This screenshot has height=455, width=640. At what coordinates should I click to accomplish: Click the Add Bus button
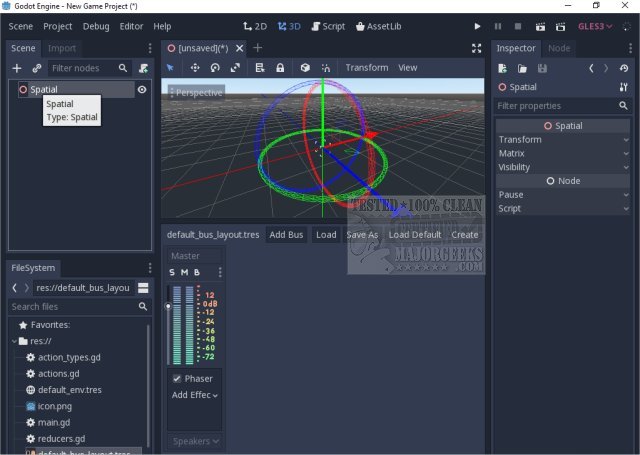(286, 235)
